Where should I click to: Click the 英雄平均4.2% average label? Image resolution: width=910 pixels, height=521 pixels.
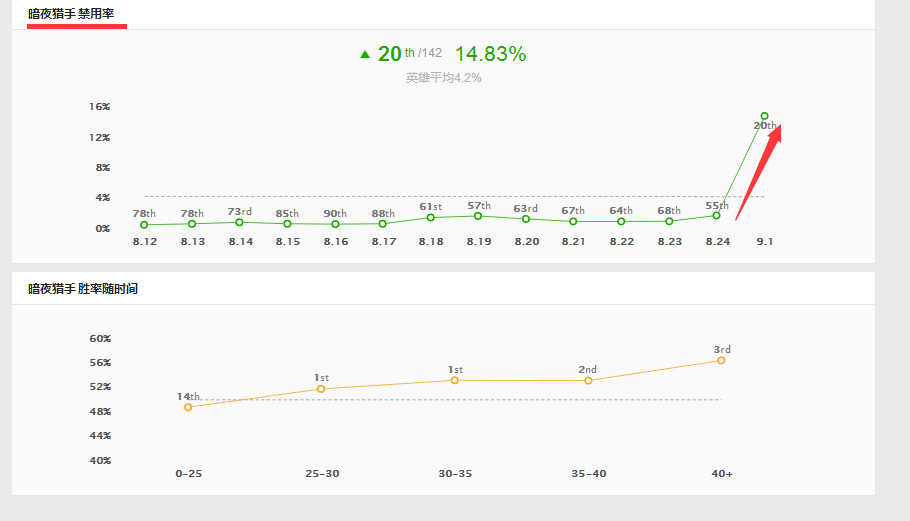(443, 78)
